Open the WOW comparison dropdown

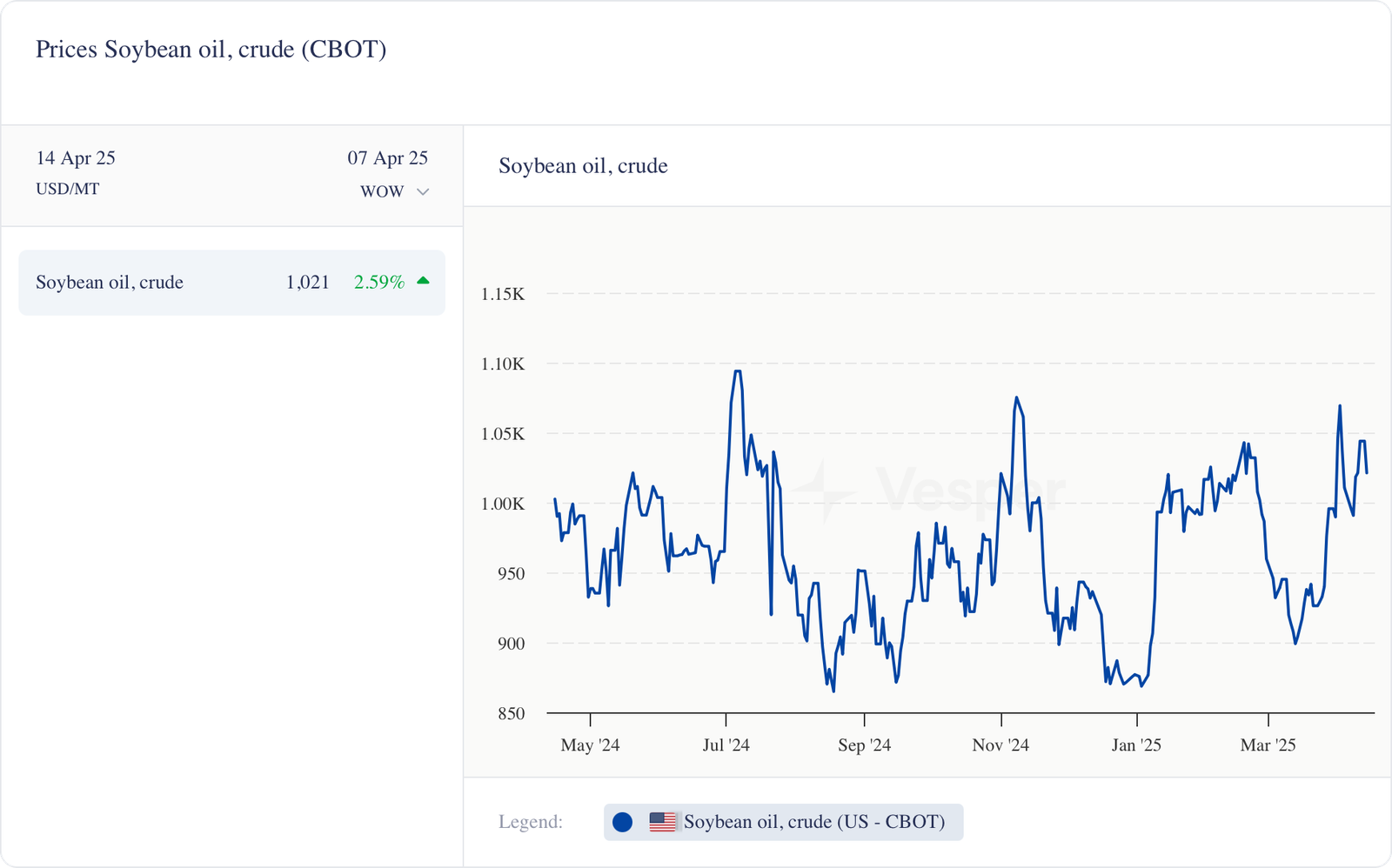tap(383, 191)
